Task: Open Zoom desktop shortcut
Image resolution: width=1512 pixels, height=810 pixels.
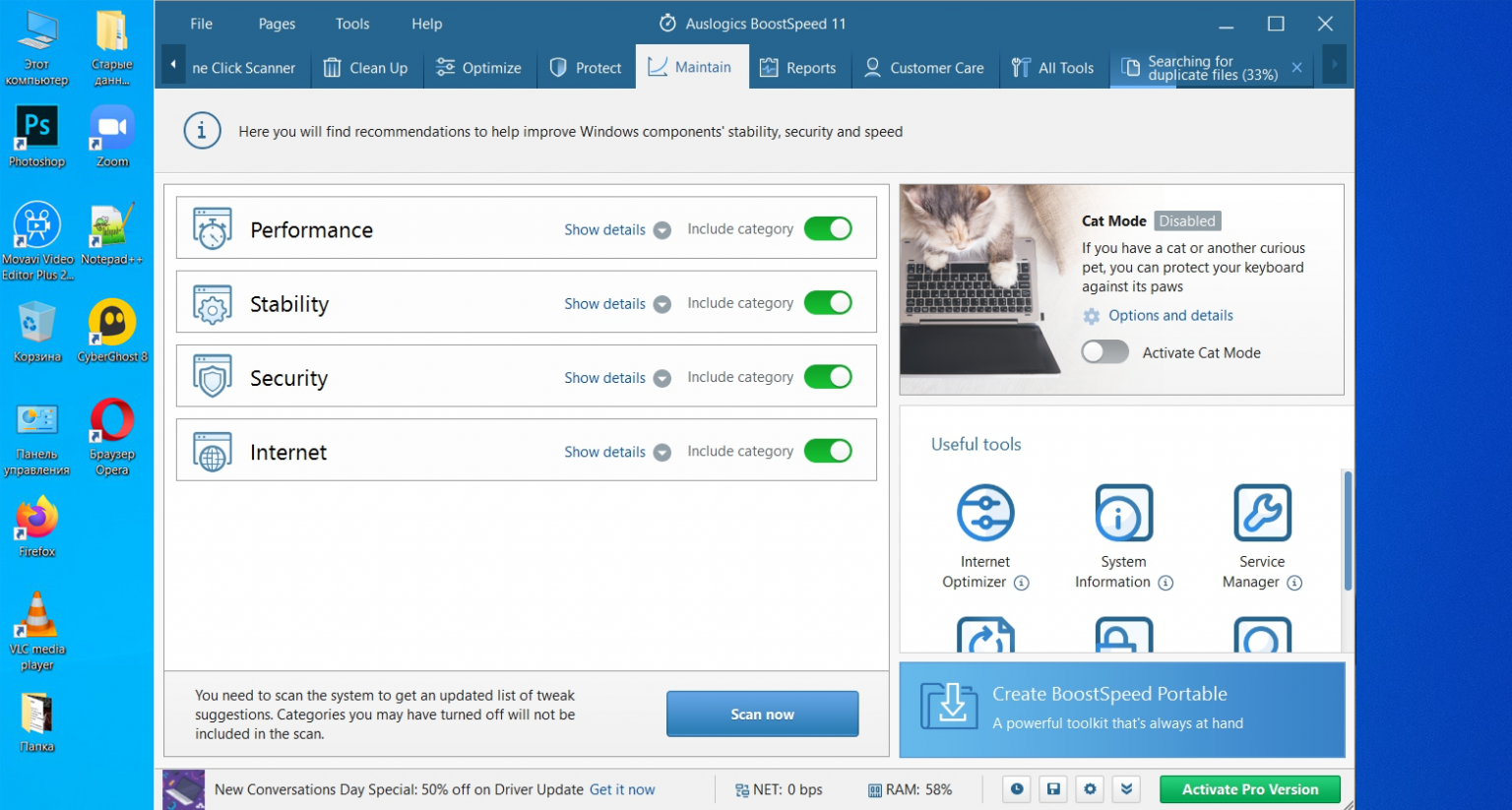Action: pos(112,136)
